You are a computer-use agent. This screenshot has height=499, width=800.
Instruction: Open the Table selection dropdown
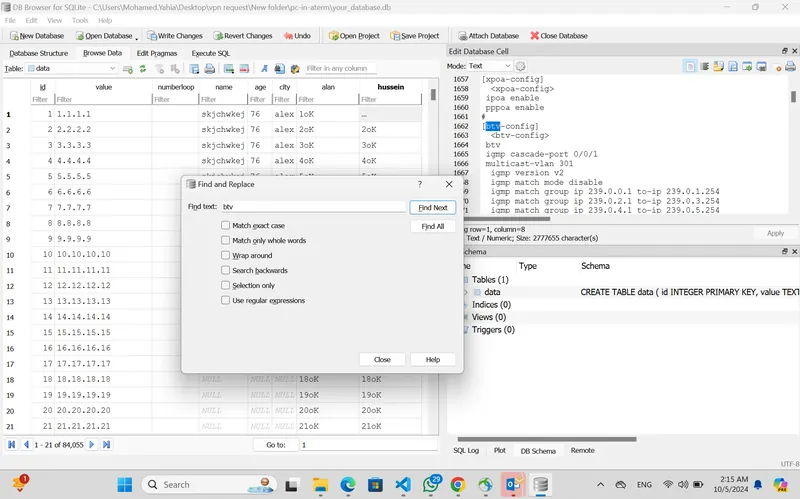[x=71, y=68]
